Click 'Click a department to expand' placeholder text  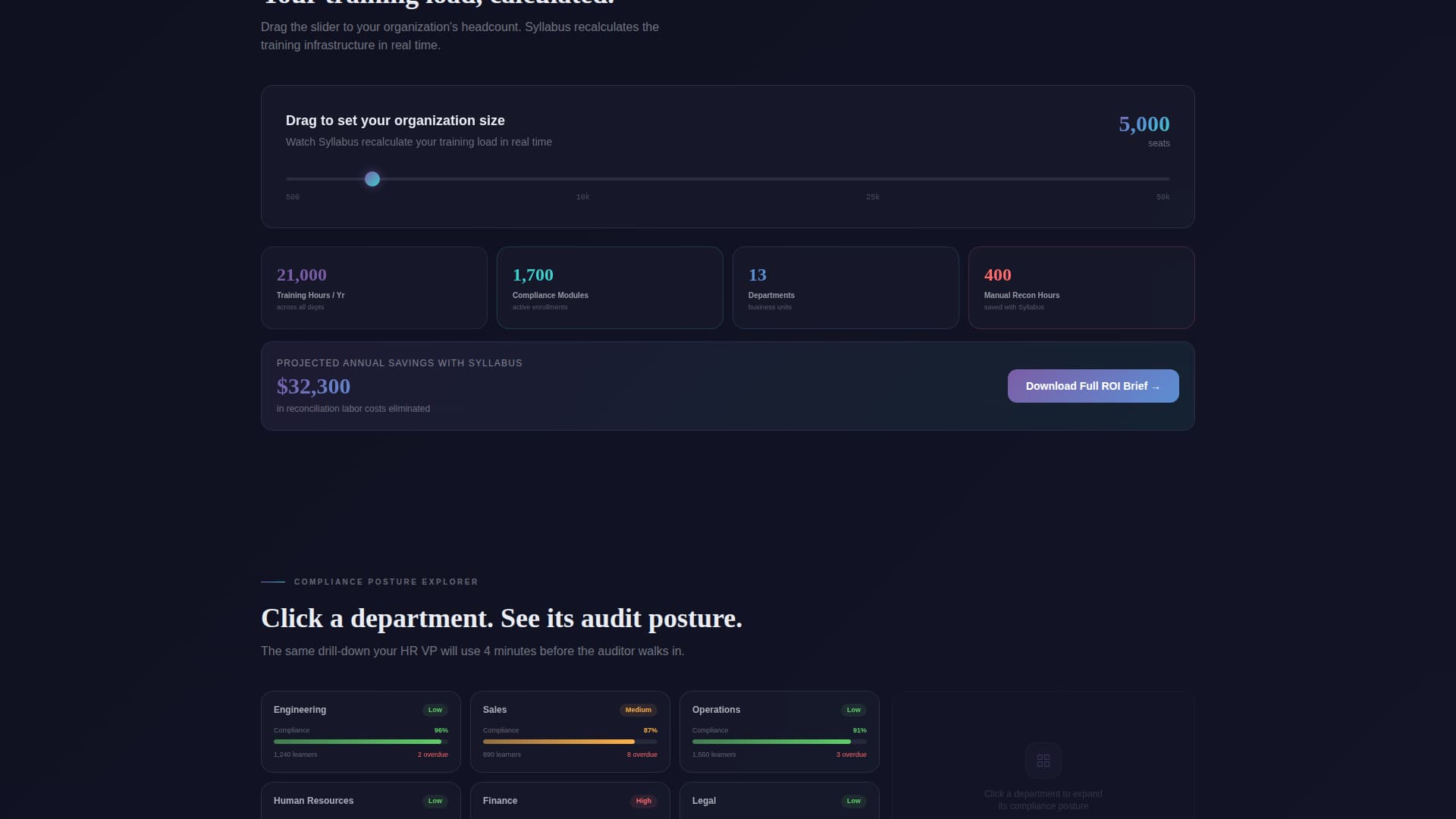[1043, 800]
